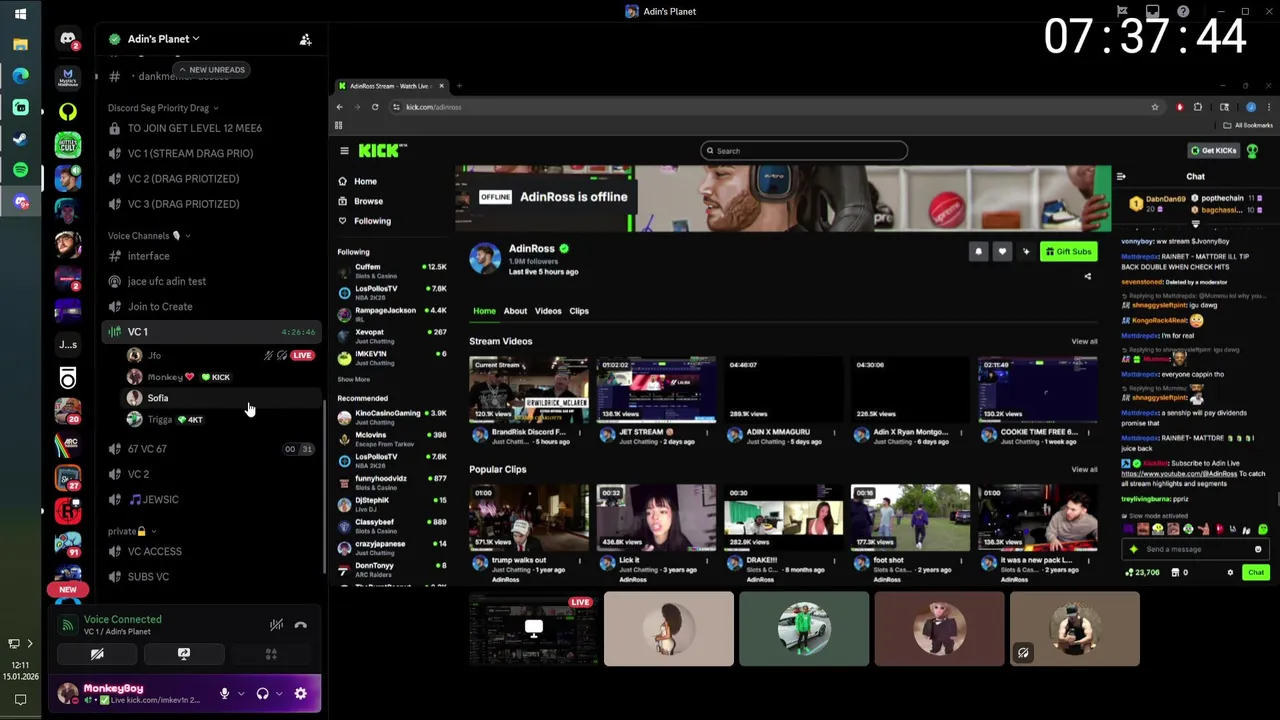Open Discord direct messages home icon
This screenshot has width=1280, height=720.
coord(68,39)
